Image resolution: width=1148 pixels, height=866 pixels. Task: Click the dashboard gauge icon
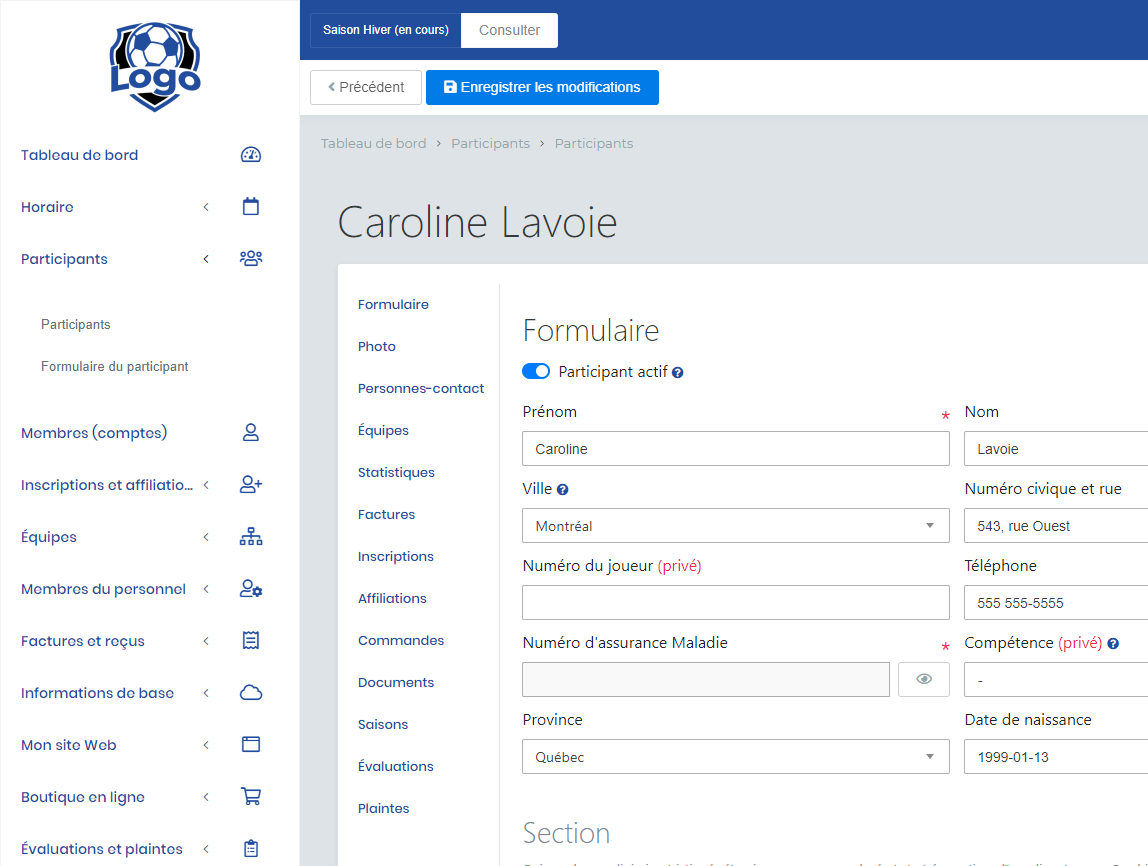tap(251, 155)
